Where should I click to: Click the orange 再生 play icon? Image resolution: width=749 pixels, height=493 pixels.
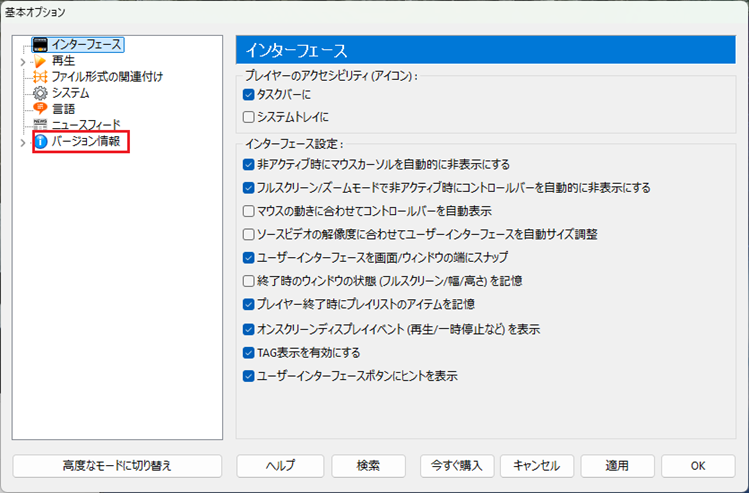click(40, 61)
